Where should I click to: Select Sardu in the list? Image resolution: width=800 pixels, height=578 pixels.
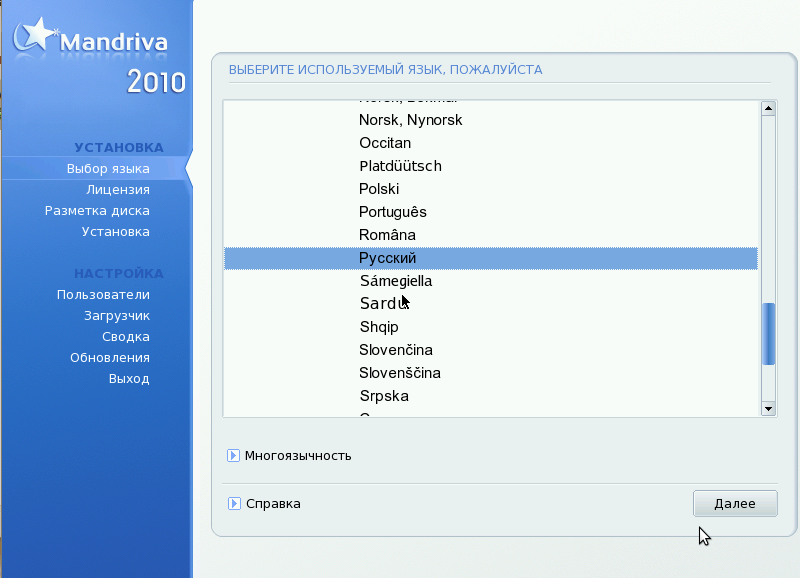point(384,304)
